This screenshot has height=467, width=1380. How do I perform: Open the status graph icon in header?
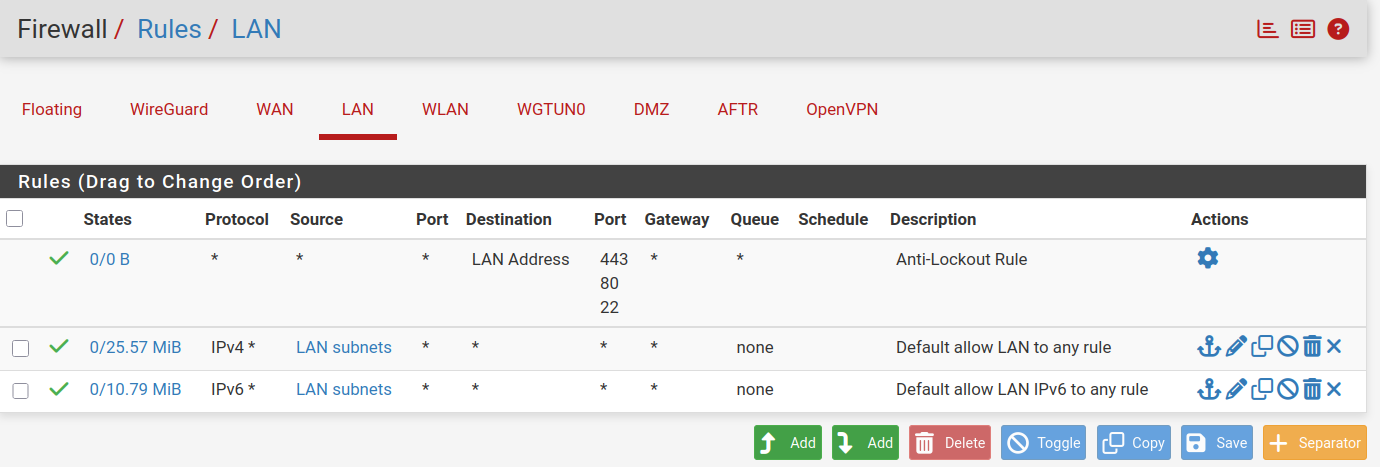click(x=1268, y=29)
